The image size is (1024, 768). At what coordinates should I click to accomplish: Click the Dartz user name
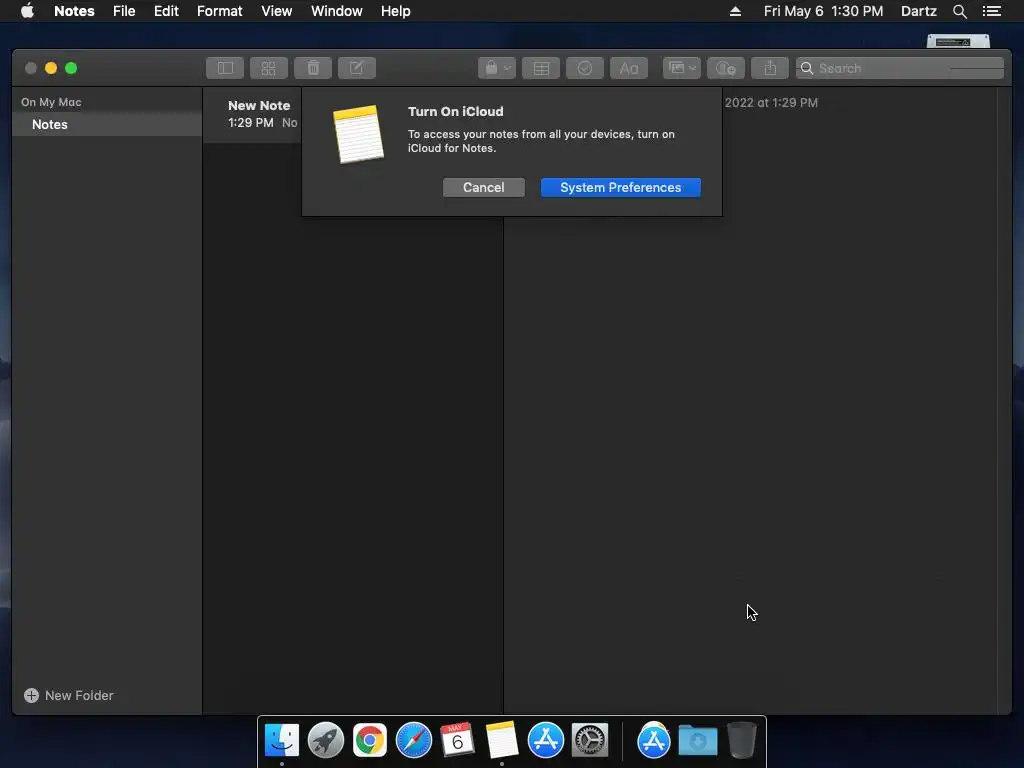pos(919,11)
